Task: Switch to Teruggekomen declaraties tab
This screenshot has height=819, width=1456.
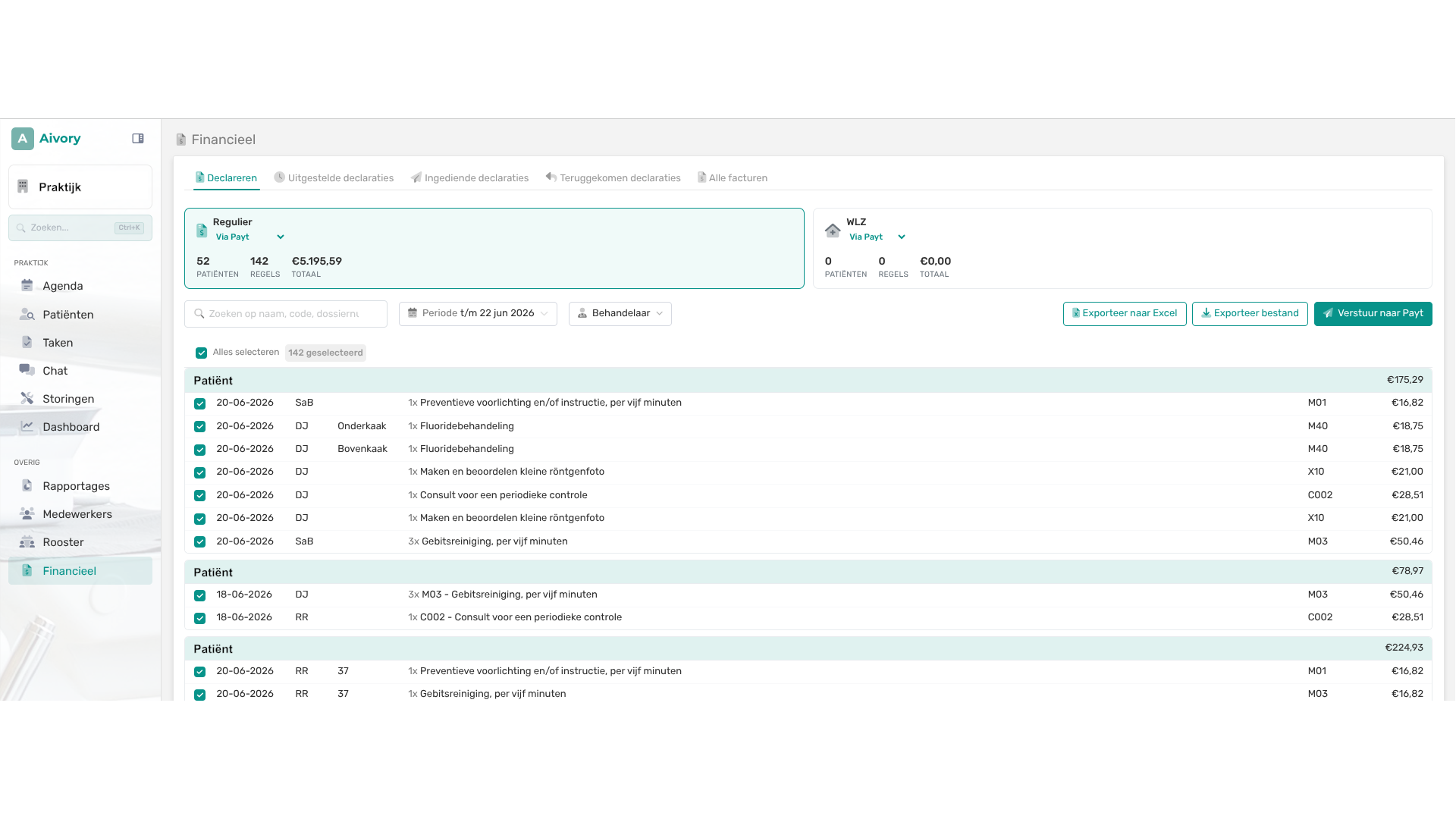Action: pos(613,178)
